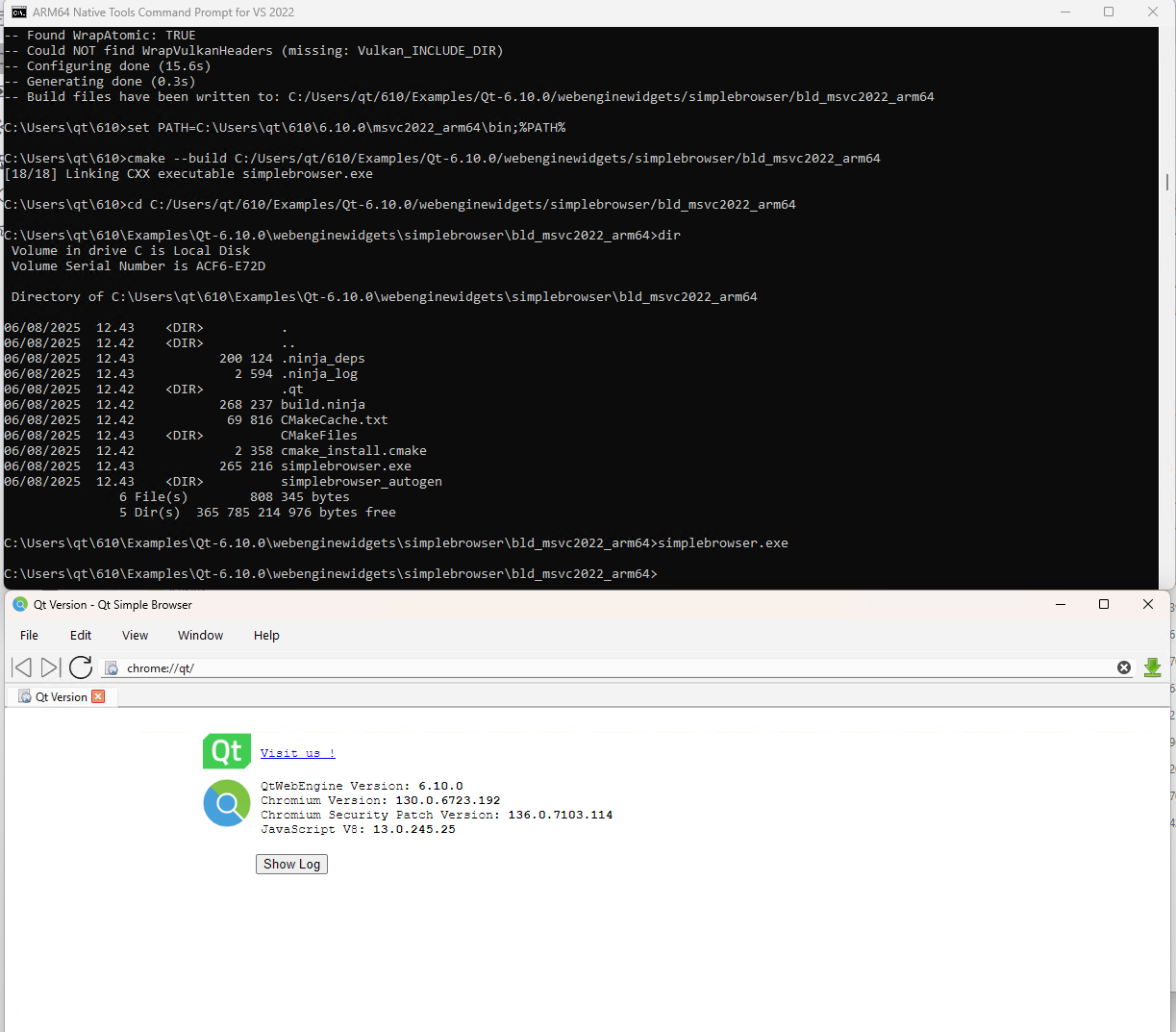The image size is (1176, 1032).
Task: Click 'CMakeCache.txt' in the terminal listing
Action: [x=335, y=420]
